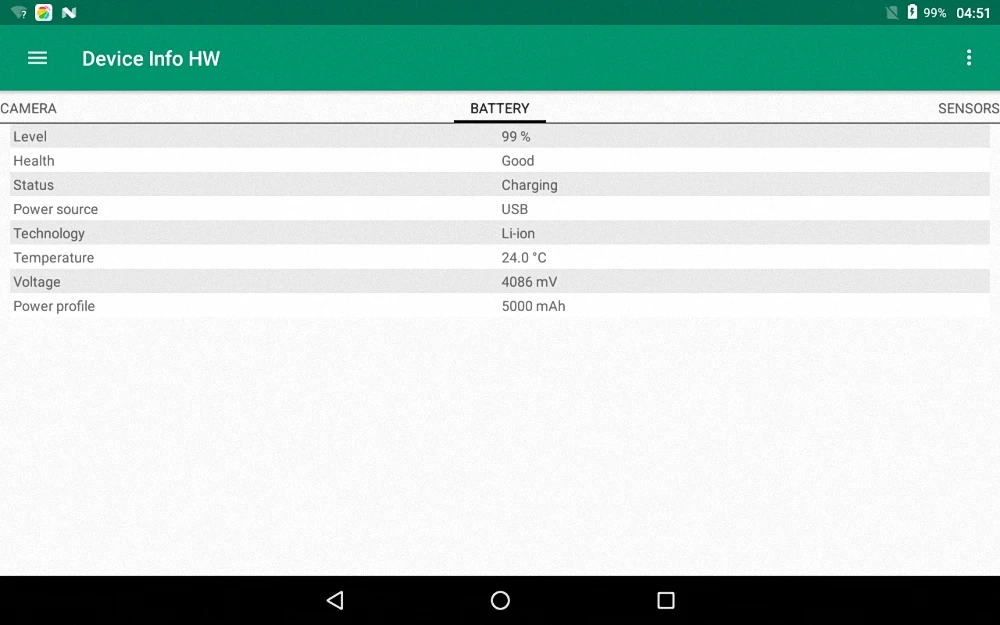Tap the 99 % level value
Image resolution: width=1000 pixels, height=625 pixels.
[516, 136]
